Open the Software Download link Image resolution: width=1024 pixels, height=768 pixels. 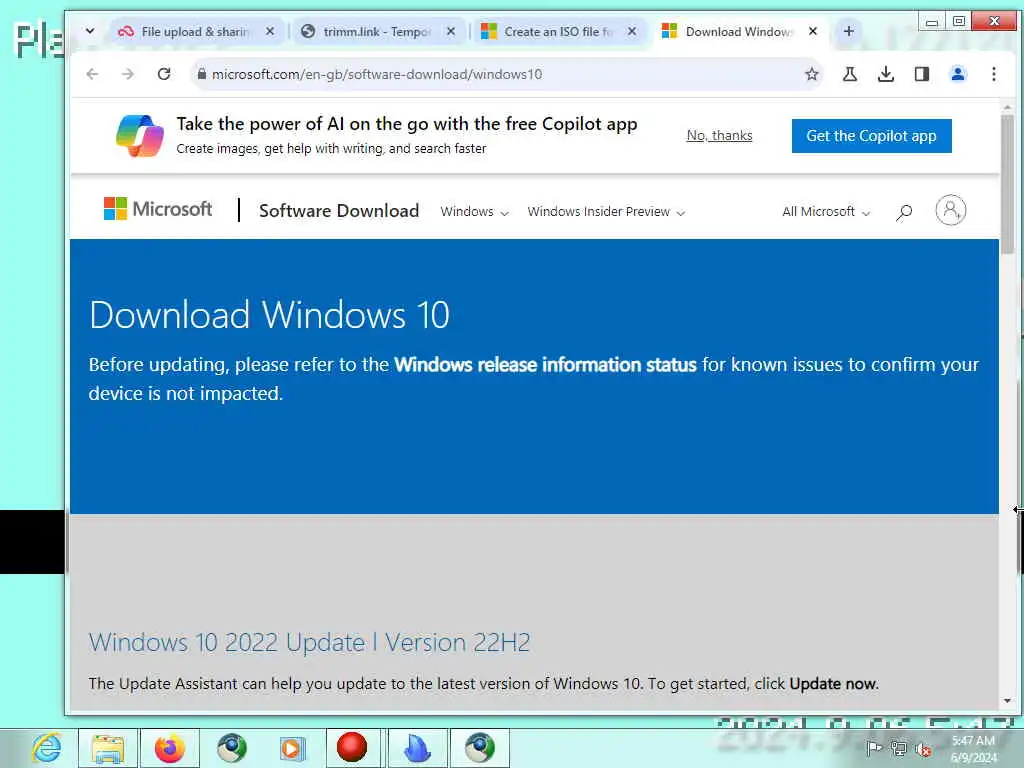click(339, 211)
